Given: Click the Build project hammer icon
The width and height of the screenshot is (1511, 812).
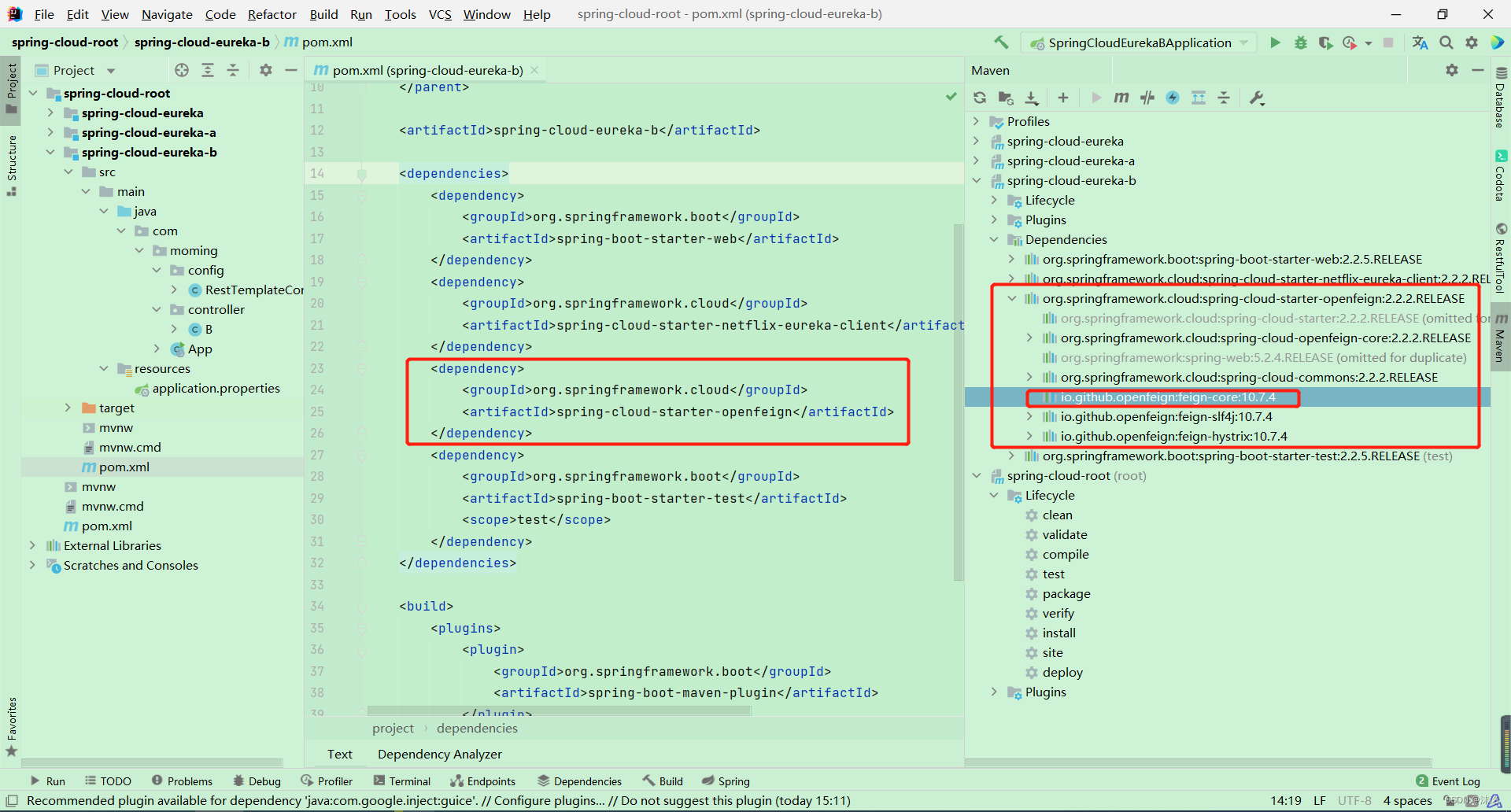Looking at the screenshot, I should (x=1001, y=42).
